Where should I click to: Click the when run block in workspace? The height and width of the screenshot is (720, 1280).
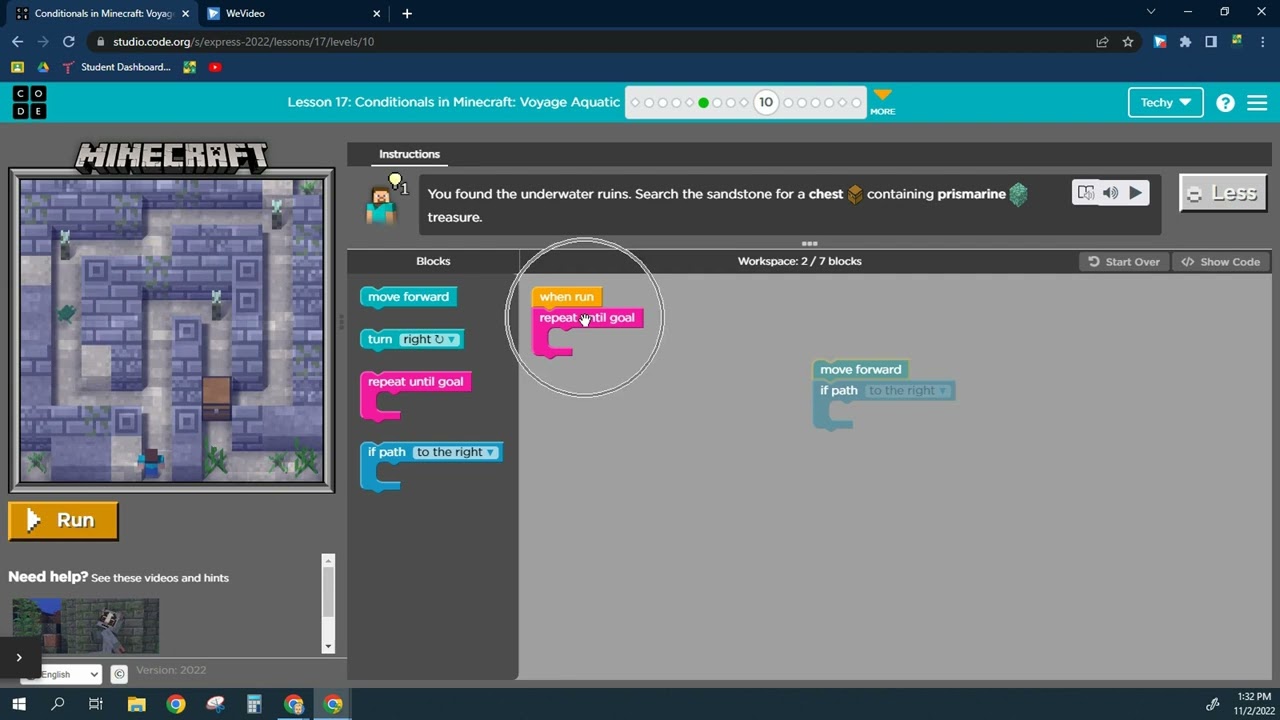(566, 297)
